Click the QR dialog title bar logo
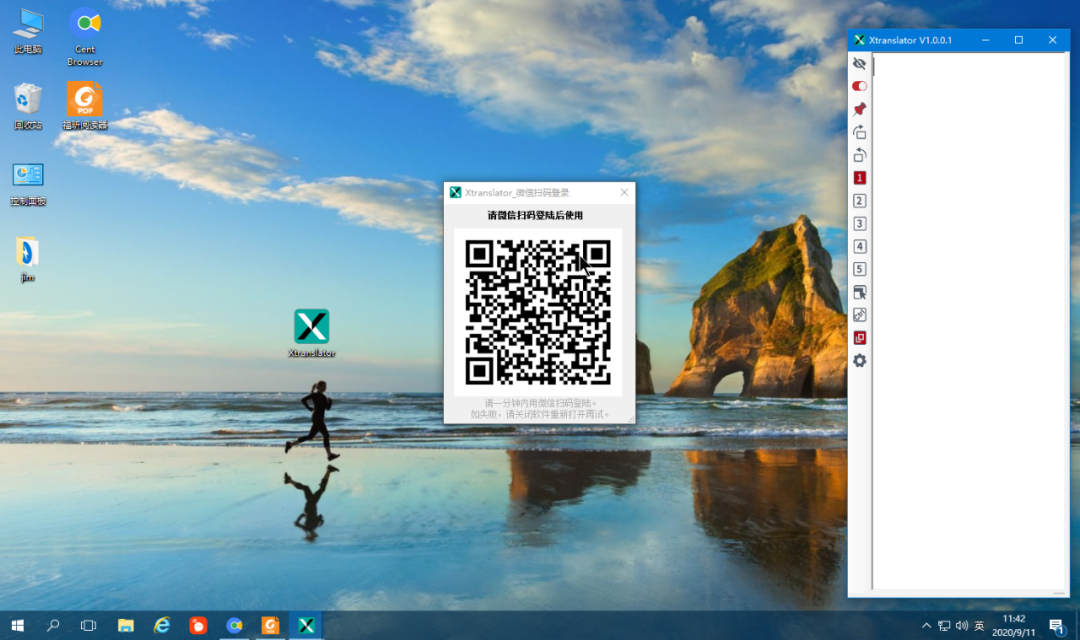The image size is (1080, 640). (455, 192)
